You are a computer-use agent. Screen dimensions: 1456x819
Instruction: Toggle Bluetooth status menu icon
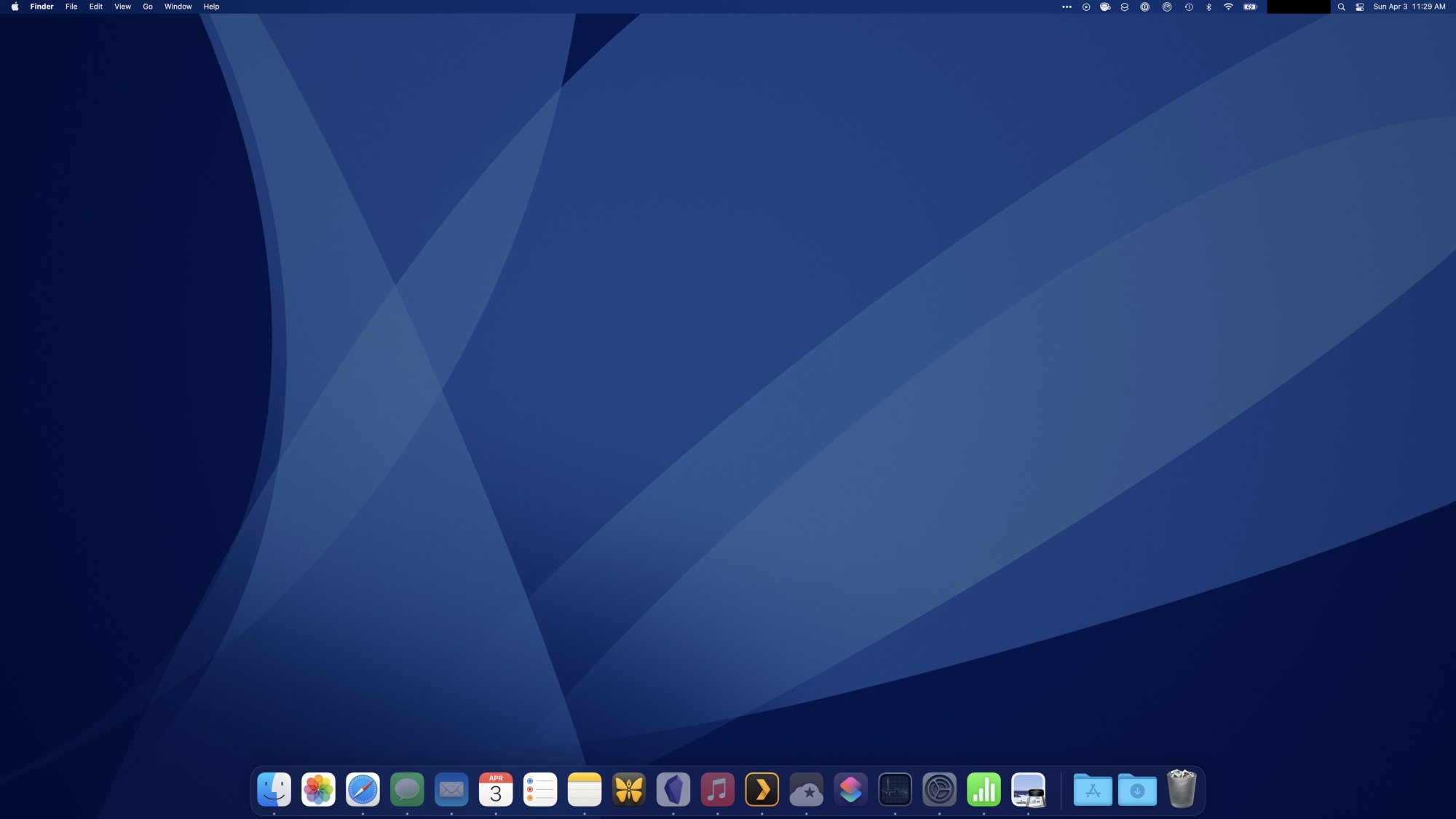1208,7
